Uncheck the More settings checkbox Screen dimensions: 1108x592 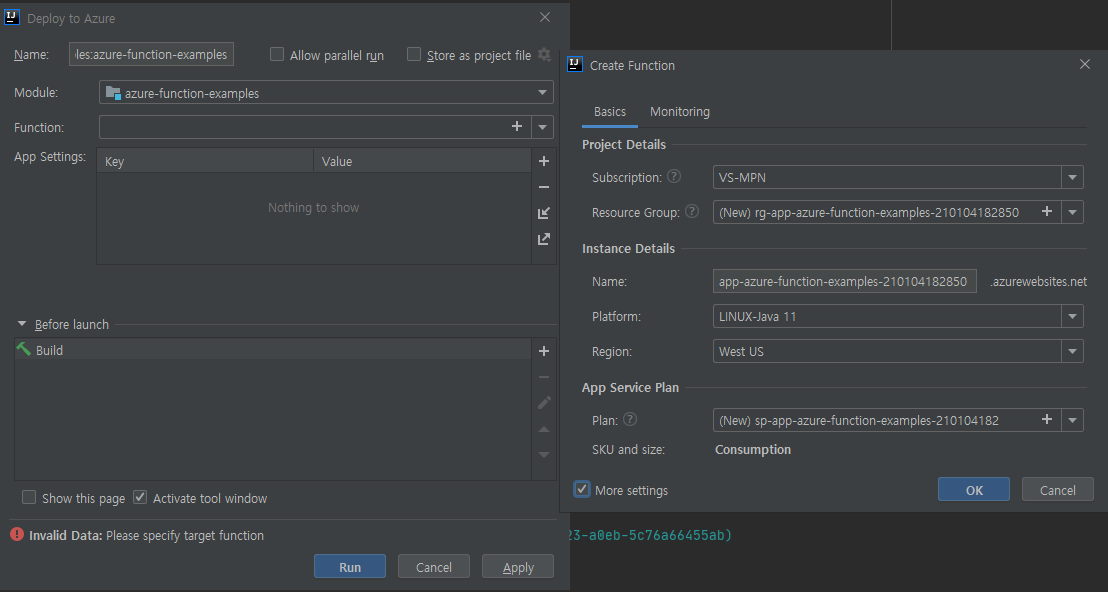(582, 490)
